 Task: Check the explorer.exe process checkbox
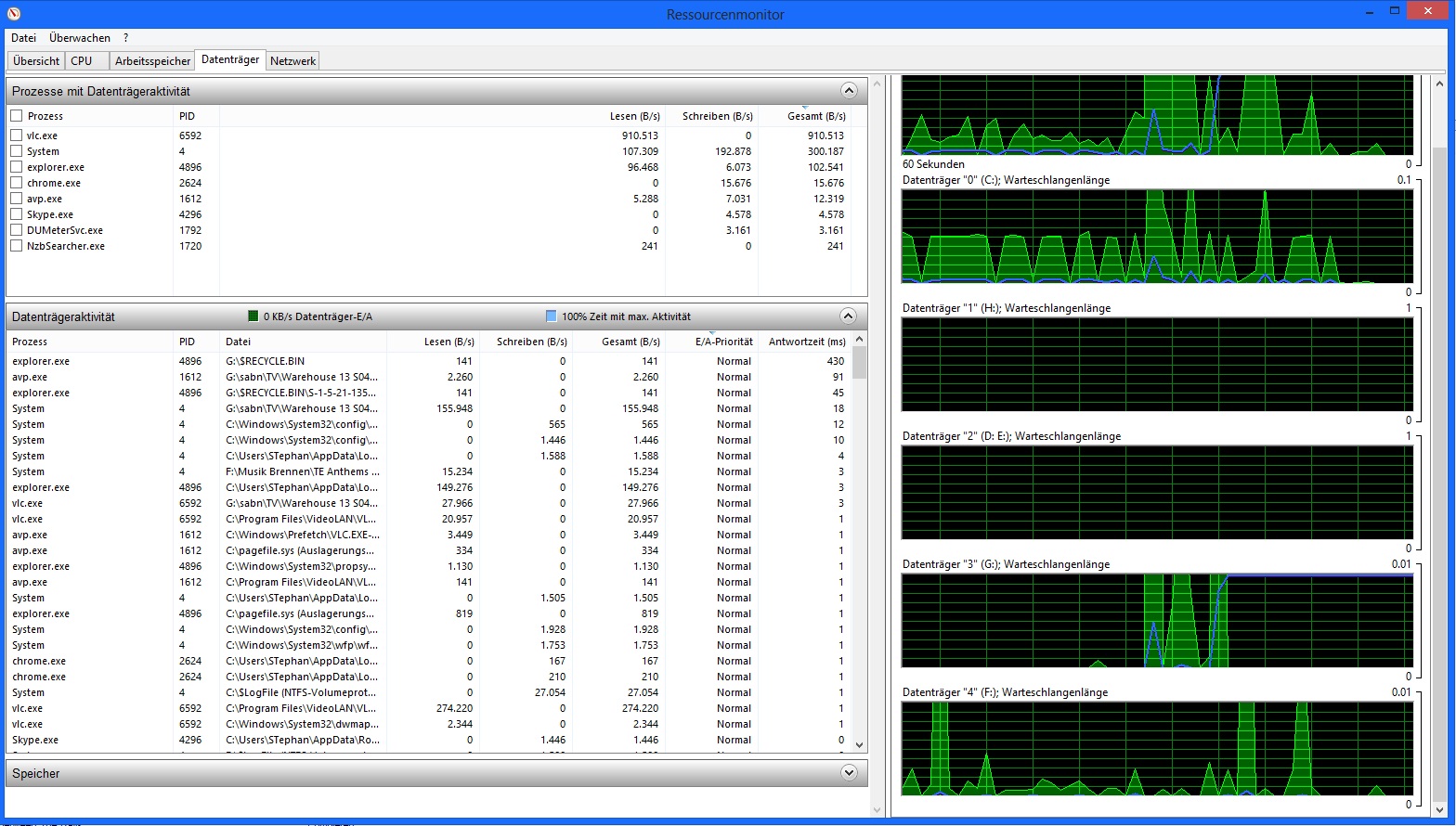pyautogui.click(x=17, y=167)
